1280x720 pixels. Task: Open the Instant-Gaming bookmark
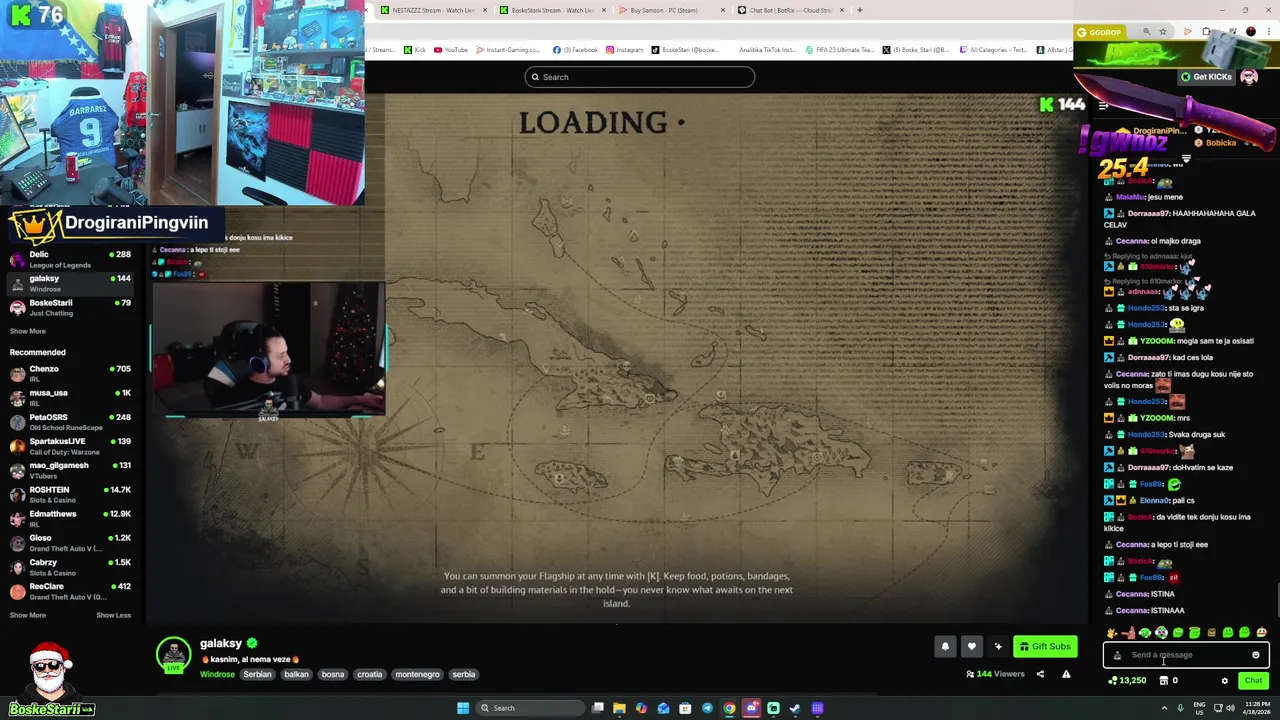pyautogui.click(x=509, y=50)
